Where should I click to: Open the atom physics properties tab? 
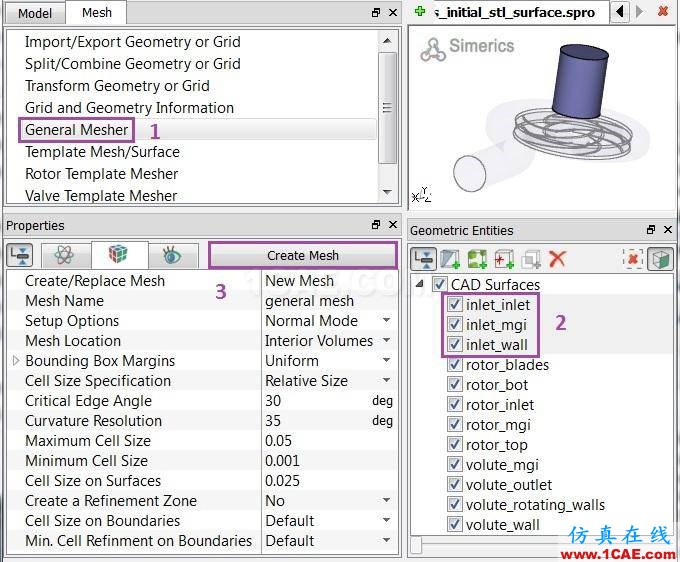pyautogui.click(x=64, y=255)
